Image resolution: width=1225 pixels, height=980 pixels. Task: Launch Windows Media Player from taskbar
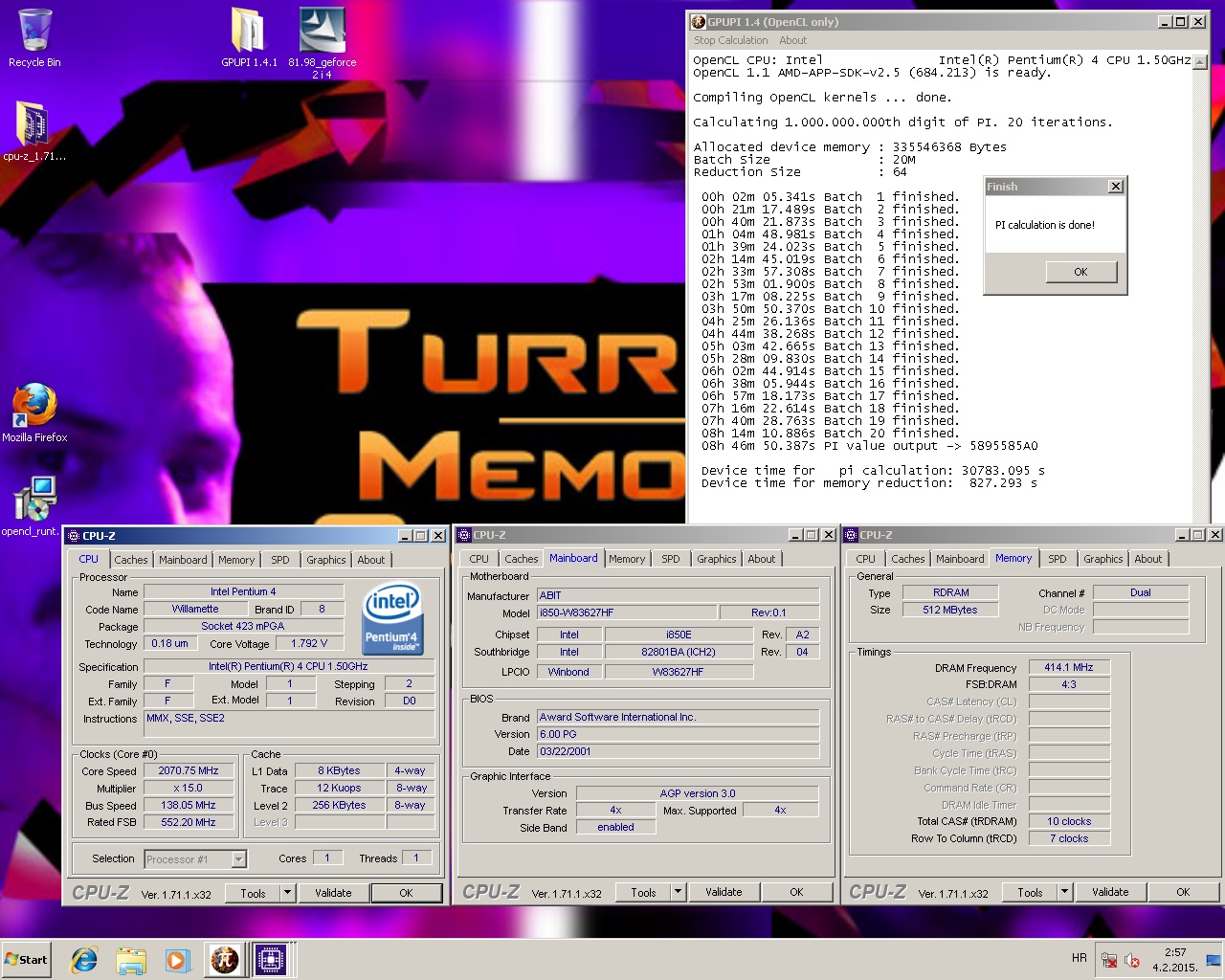(x=177, y=960)
